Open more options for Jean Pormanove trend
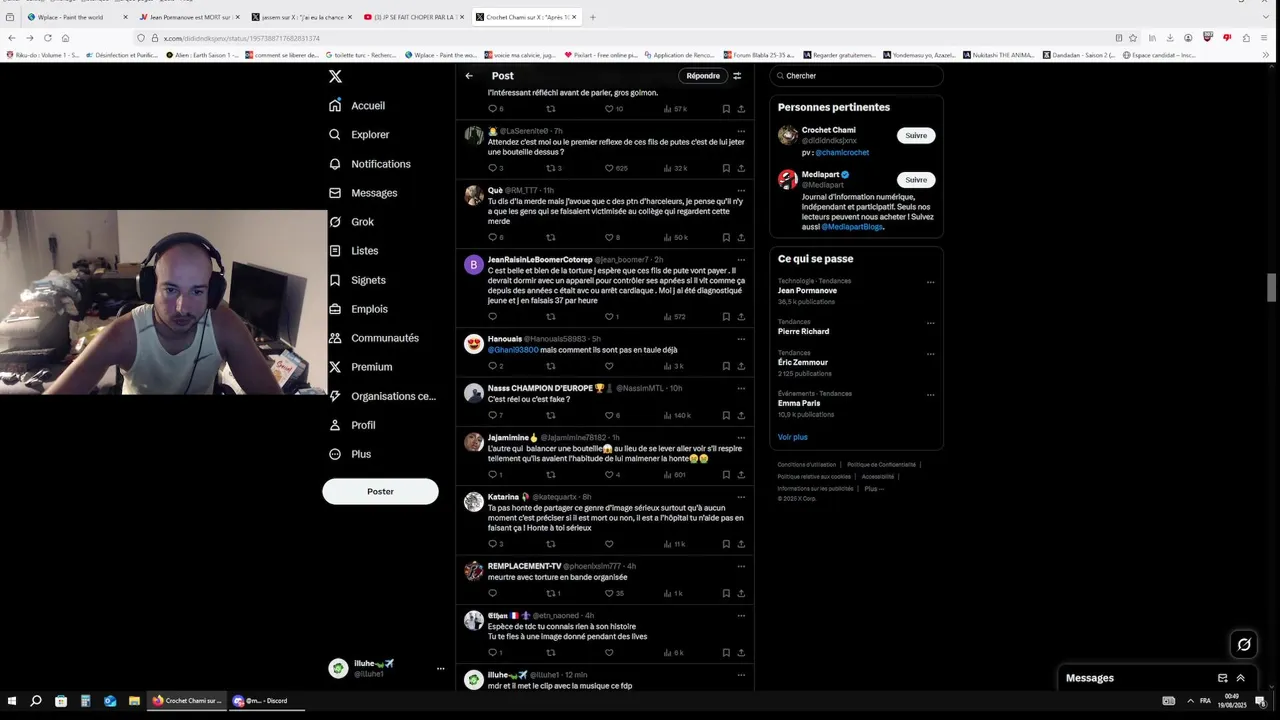 930,282
